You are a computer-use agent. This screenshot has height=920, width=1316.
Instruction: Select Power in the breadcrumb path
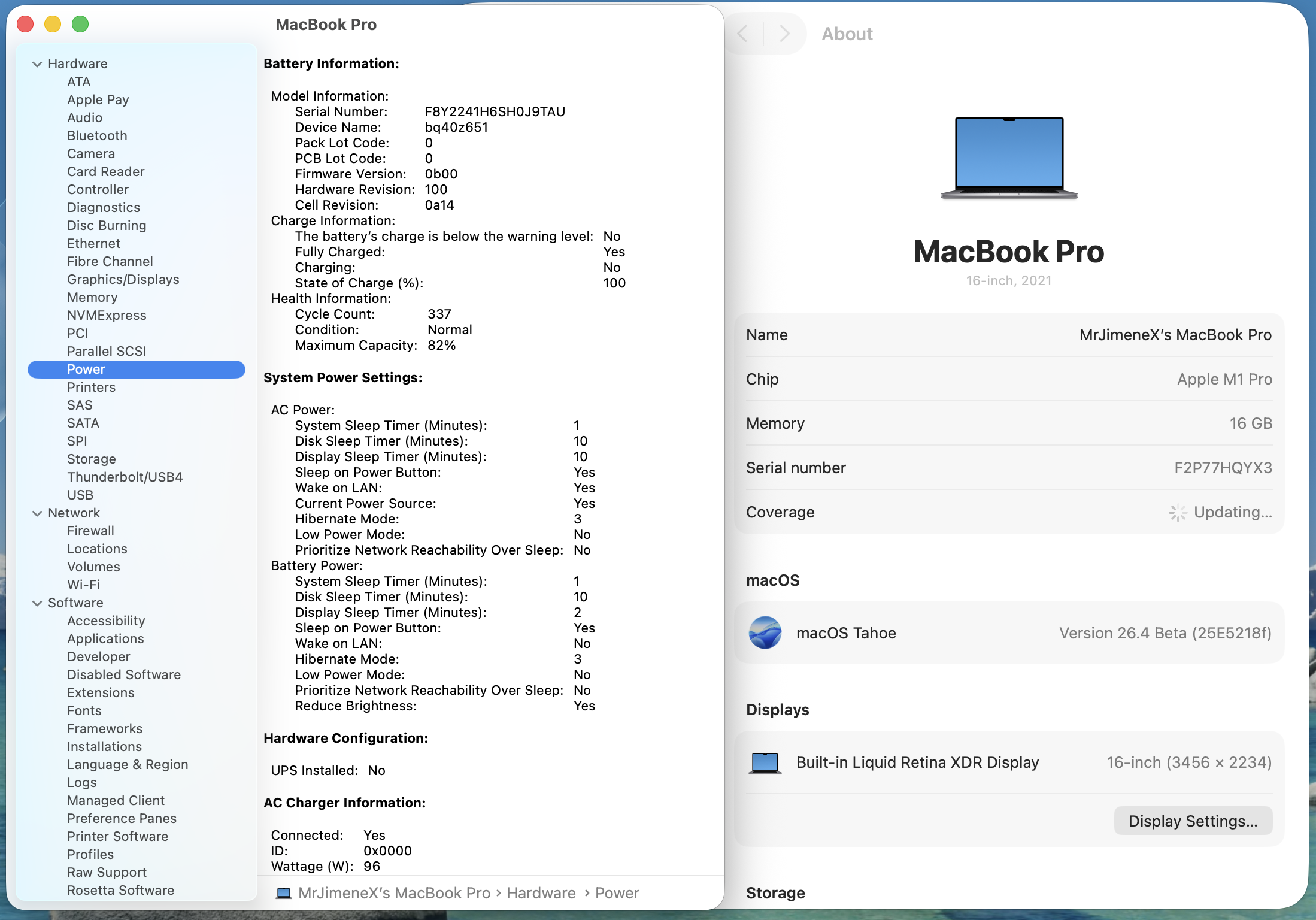click(617, 893)
